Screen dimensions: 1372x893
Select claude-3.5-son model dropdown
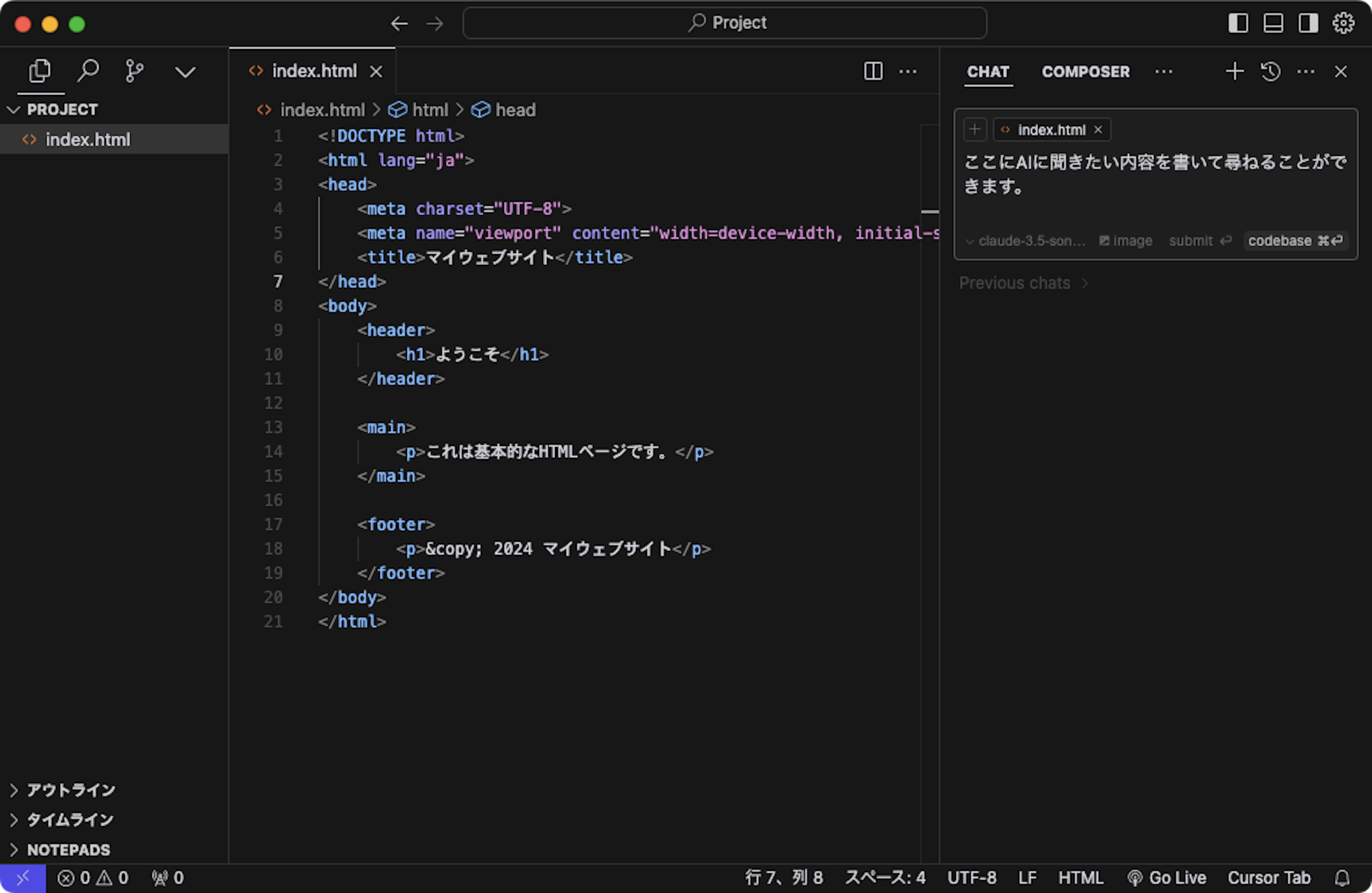coord(1026,240)
